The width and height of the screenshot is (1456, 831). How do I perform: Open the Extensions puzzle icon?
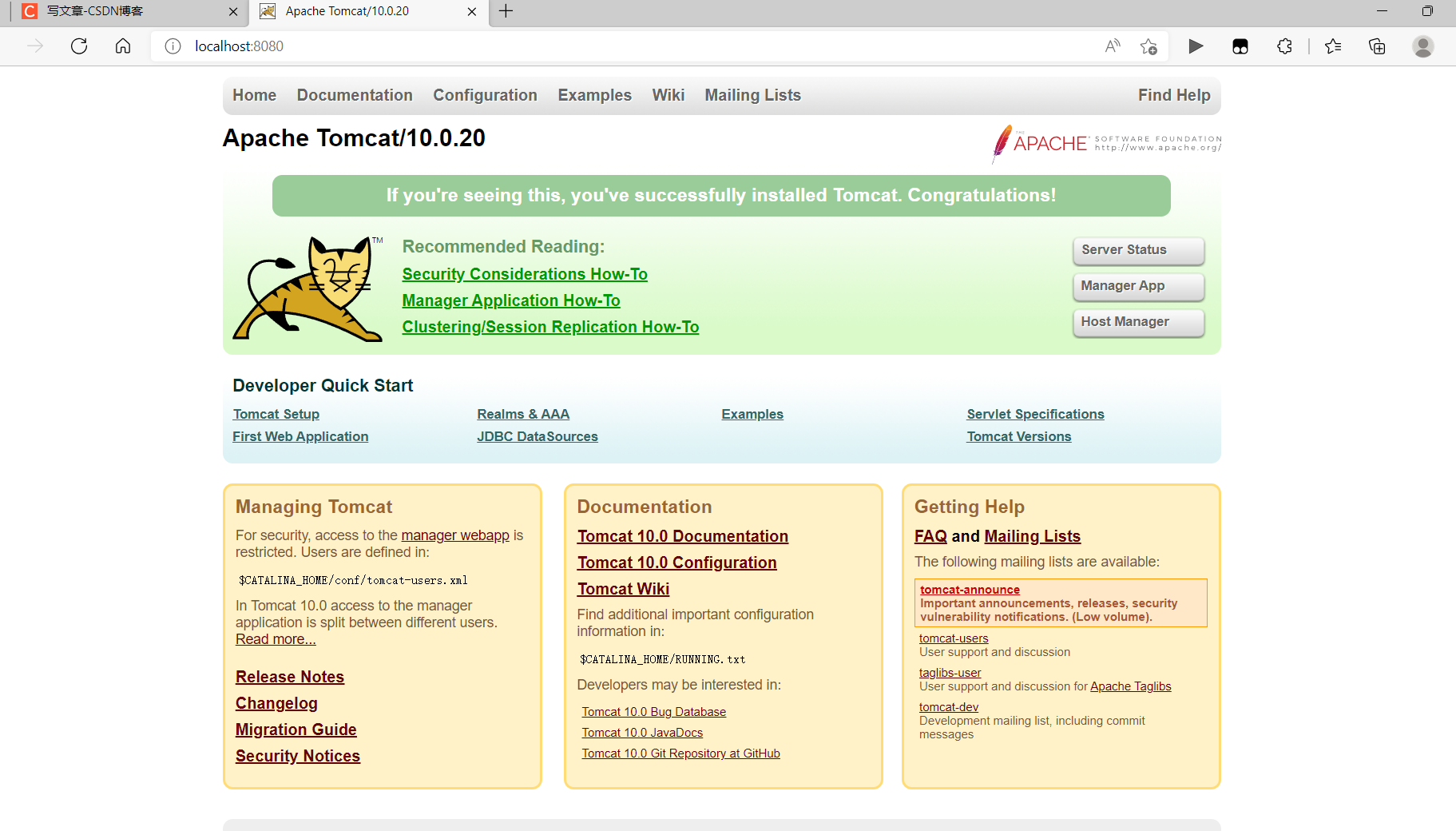coord(1284,46)
